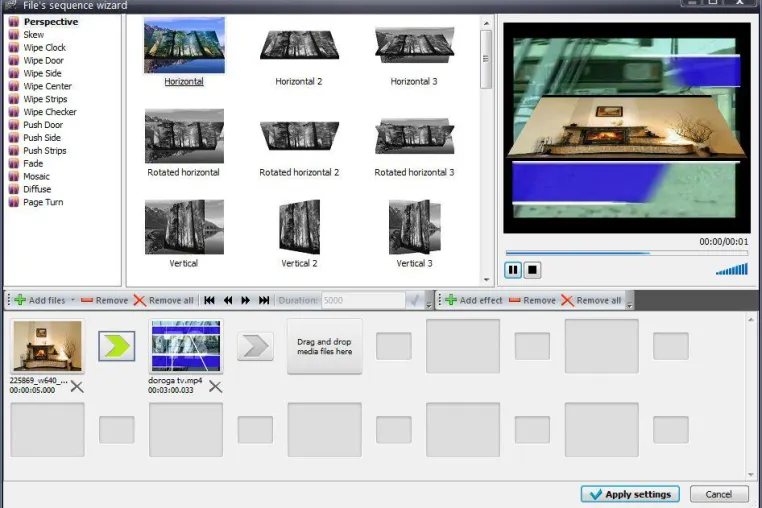The image size is (762, 508).
Task: Select the Rotated horizontal 3 thumbnail
Action: tap(415, 136)
